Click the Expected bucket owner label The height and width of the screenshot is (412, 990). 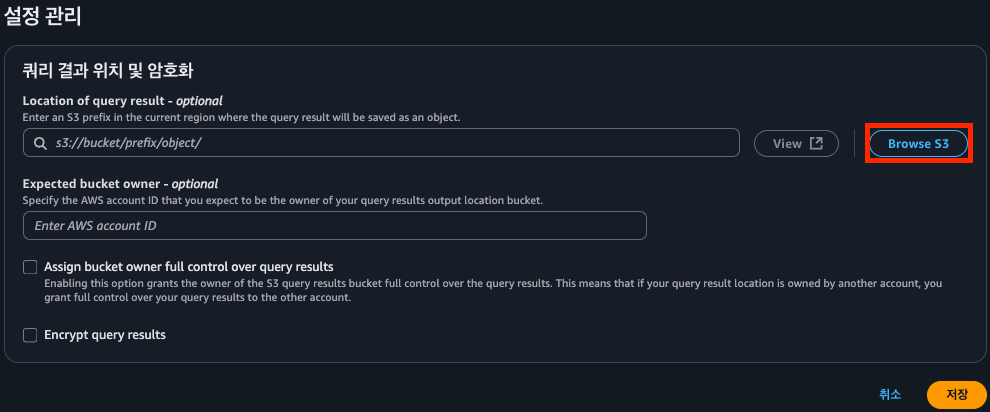tap(120, 184)
